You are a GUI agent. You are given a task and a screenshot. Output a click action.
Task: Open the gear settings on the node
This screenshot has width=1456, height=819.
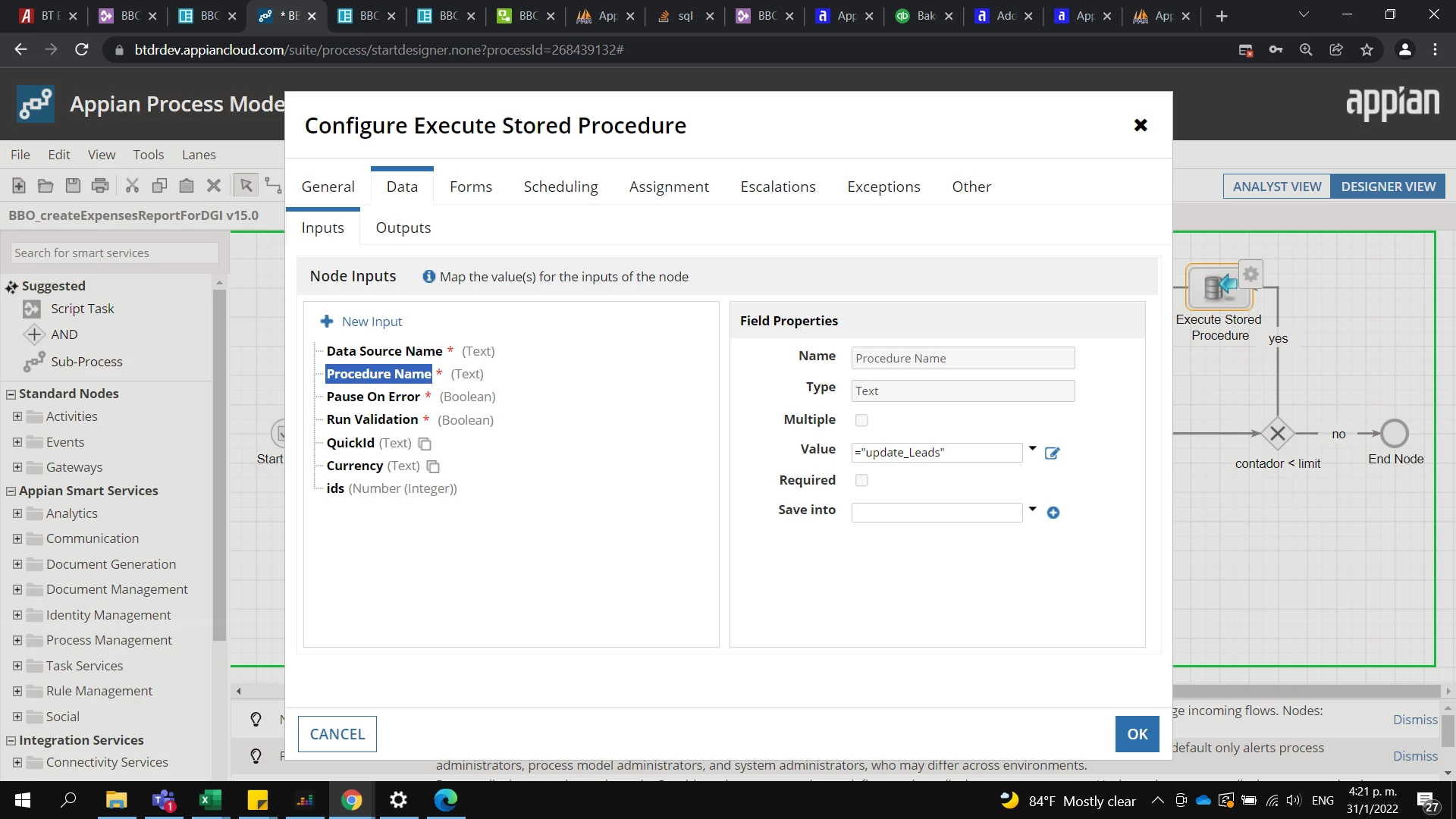click(x=1250, y=275)
